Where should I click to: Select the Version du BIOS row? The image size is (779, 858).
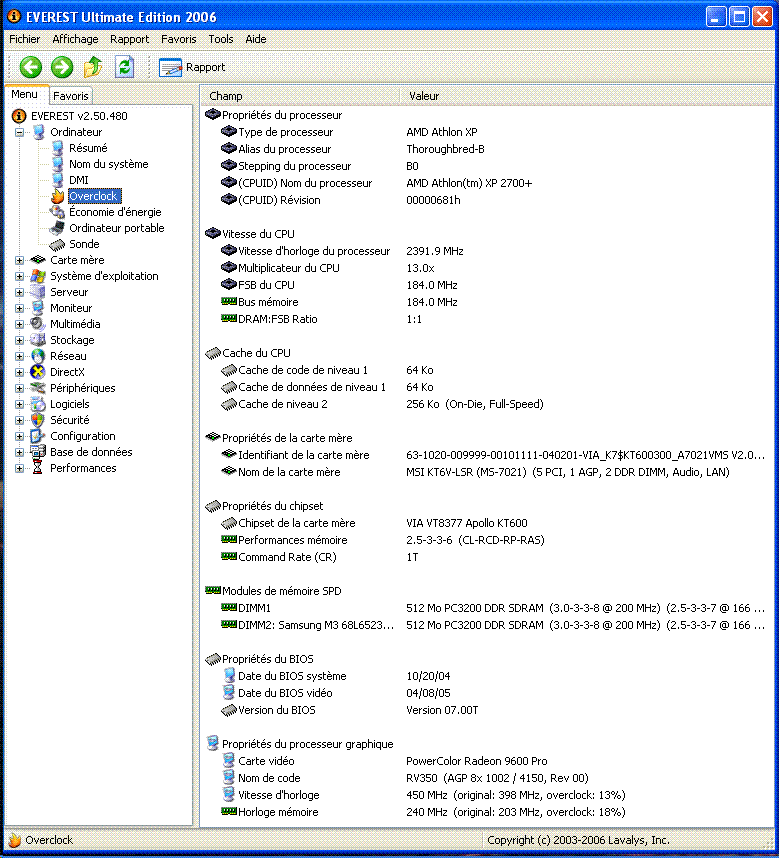(486, 710)
